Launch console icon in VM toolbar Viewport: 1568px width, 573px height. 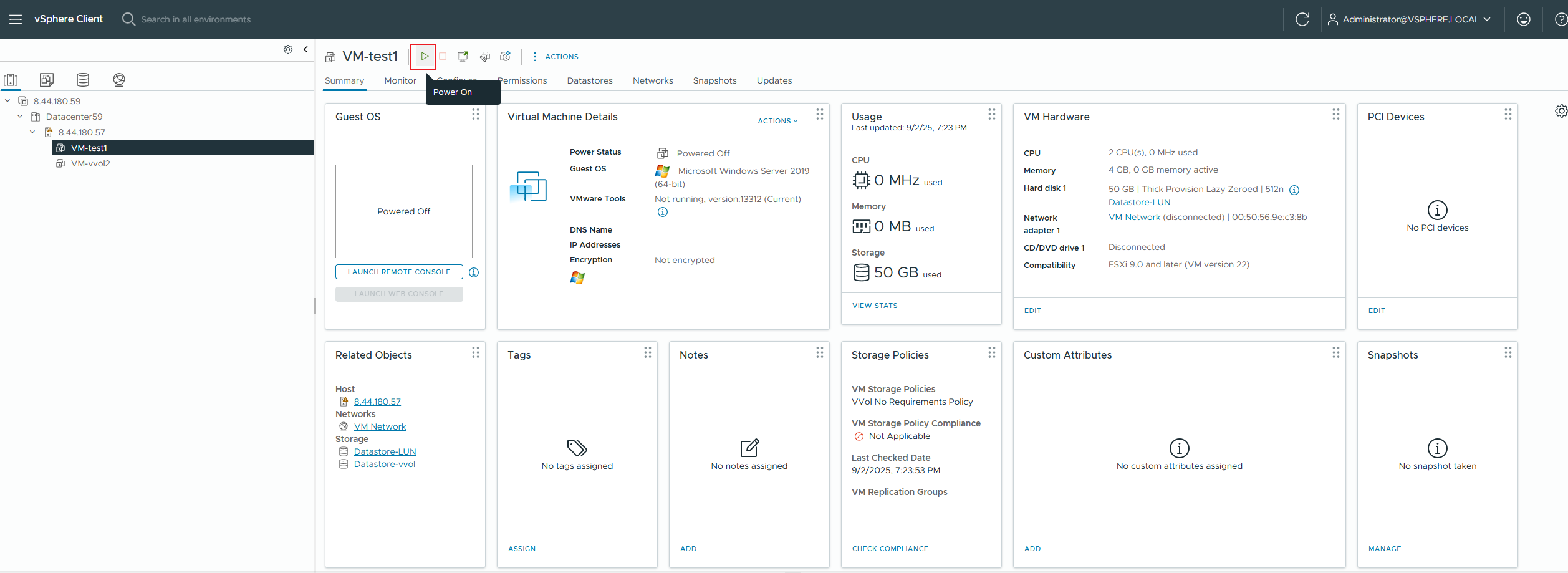coord(463,57)
